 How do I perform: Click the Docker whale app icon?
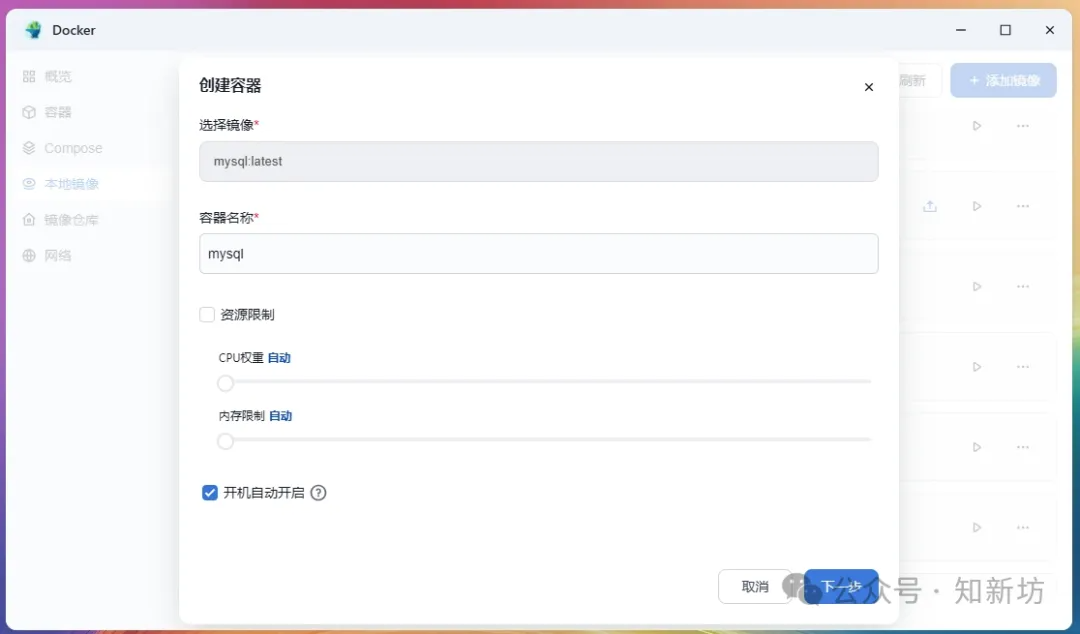(34, 30)
